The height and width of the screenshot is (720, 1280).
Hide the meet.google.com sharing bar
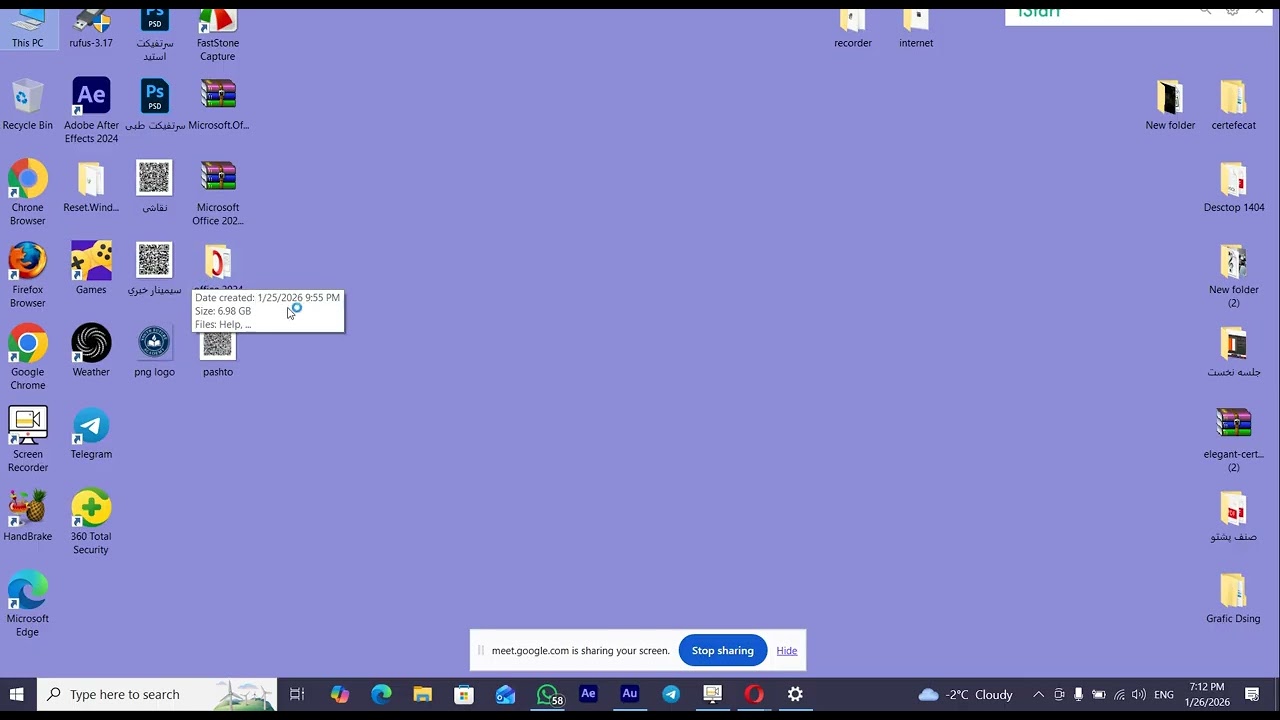[x=787, y=651]
